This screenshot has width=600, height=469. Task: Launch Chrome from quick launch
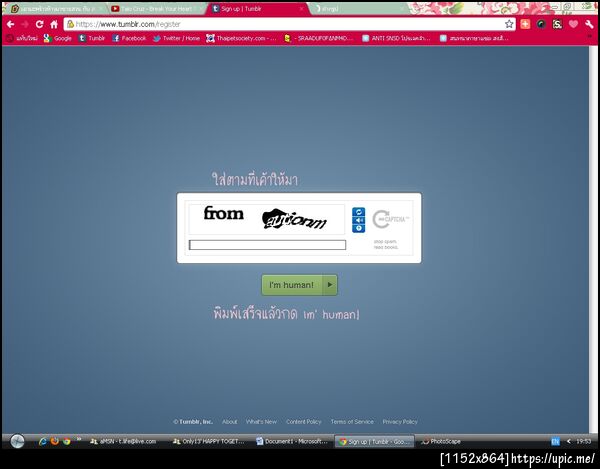pyautogui.click(x=67, y=441)
